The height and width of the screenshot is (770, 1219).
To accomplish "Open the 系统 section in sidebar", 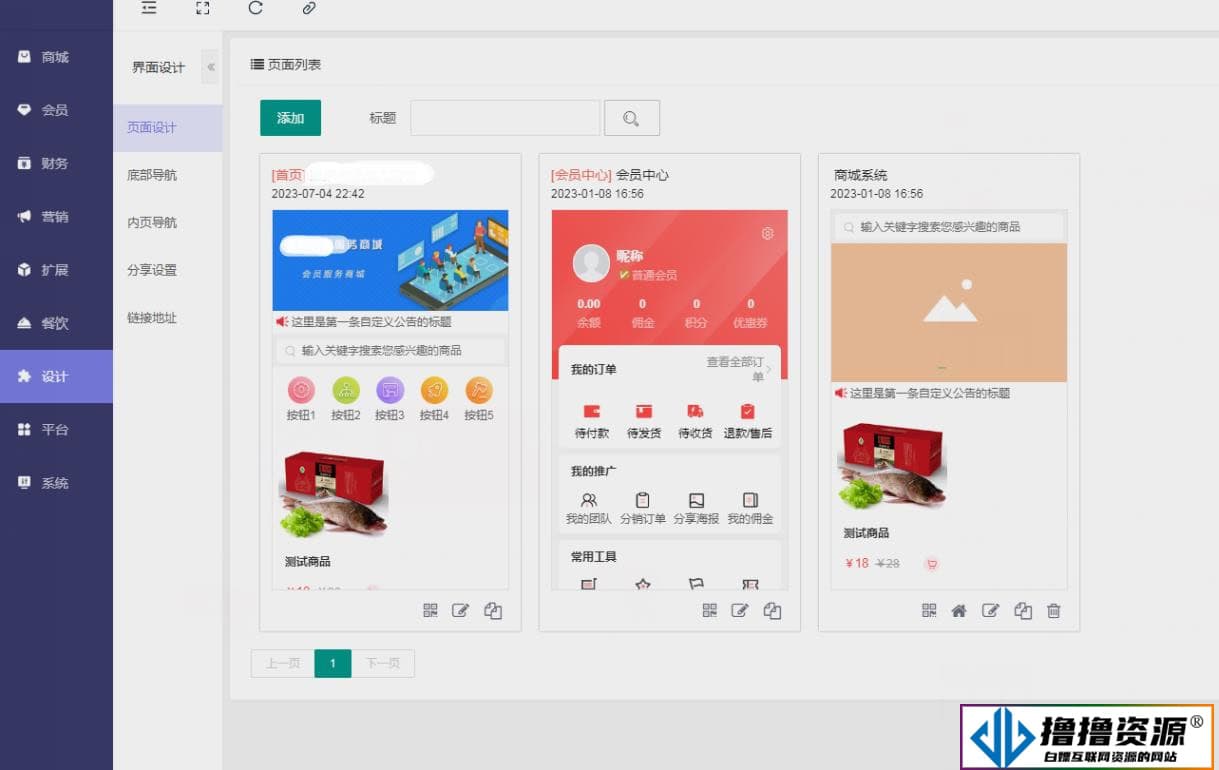I will click(x=56, y=483).
